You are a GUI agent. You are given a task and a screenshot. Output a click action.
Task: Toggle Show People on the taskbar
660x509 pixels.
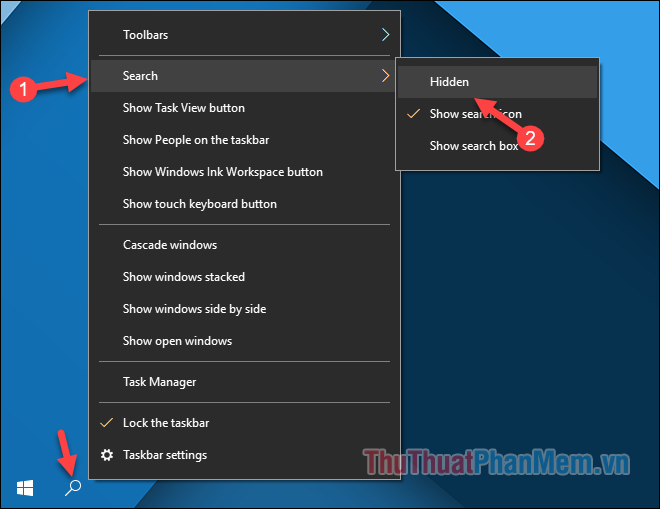245,140
